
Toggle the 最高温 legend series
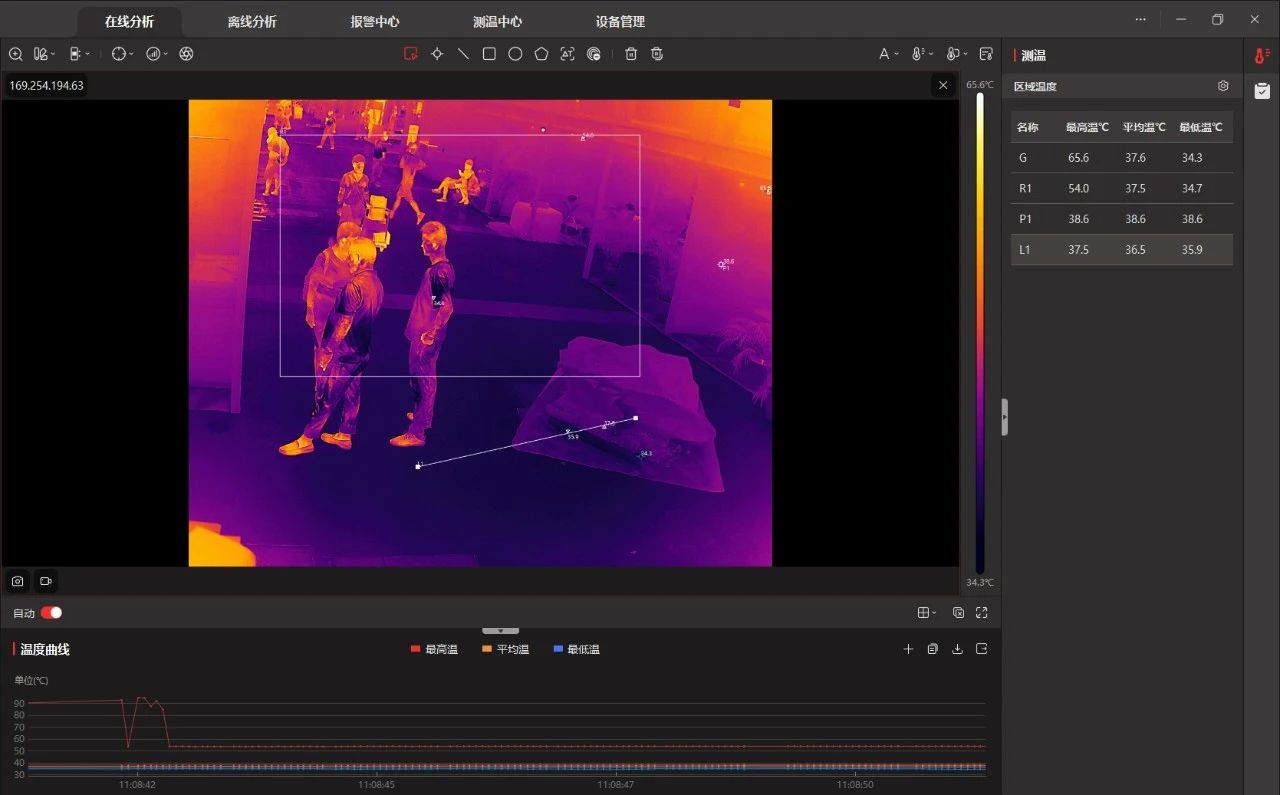(x=434, y=650)
